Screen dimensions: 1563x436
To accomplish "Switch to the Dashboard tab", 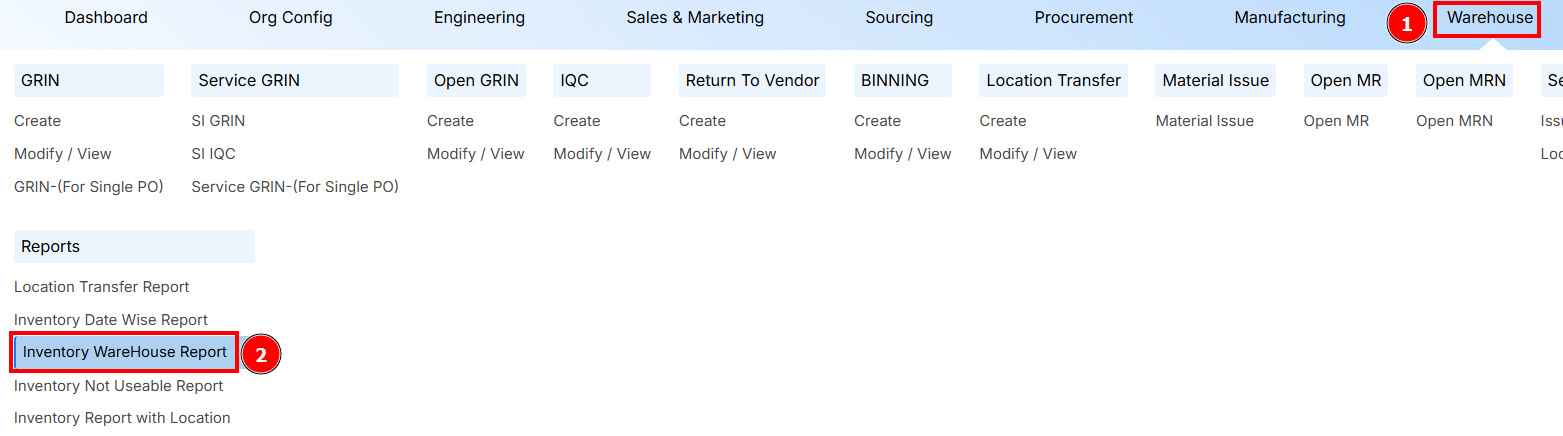I will (106, 18).
